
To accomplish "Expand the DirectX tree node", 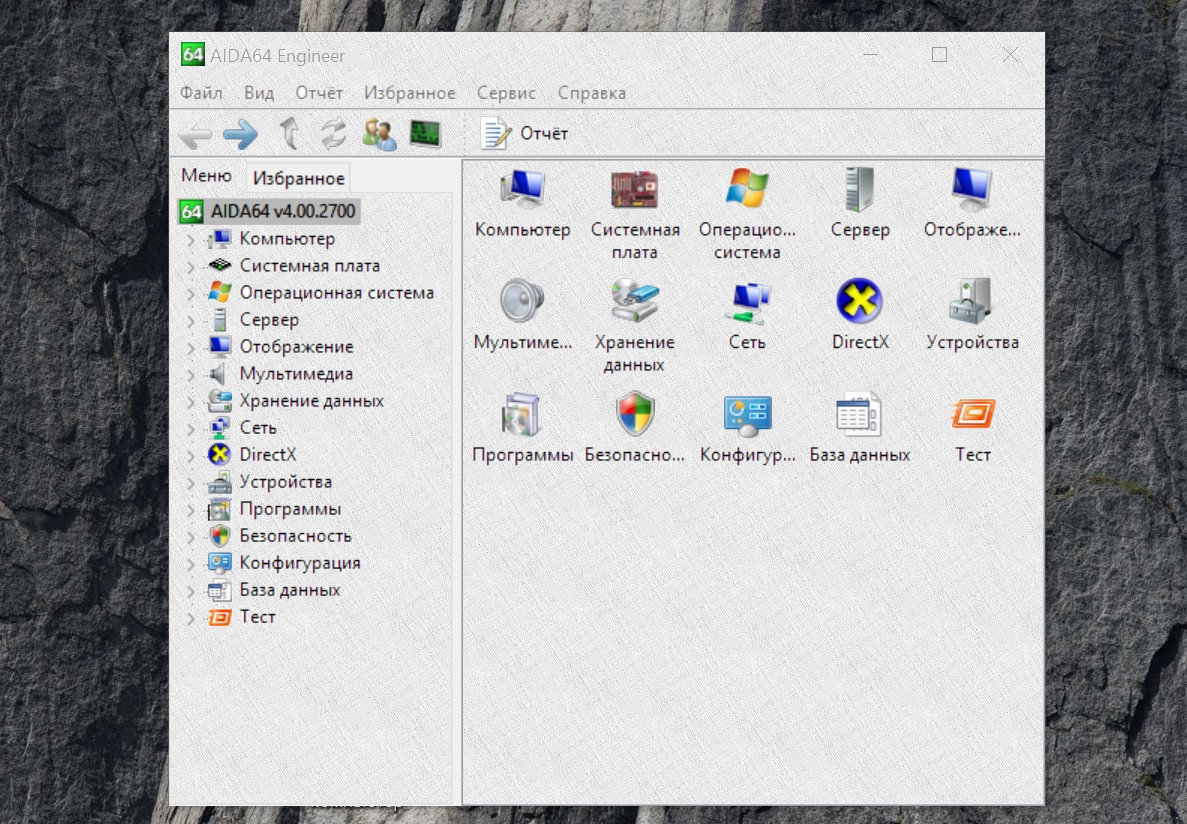I will (x=191, y=456).
